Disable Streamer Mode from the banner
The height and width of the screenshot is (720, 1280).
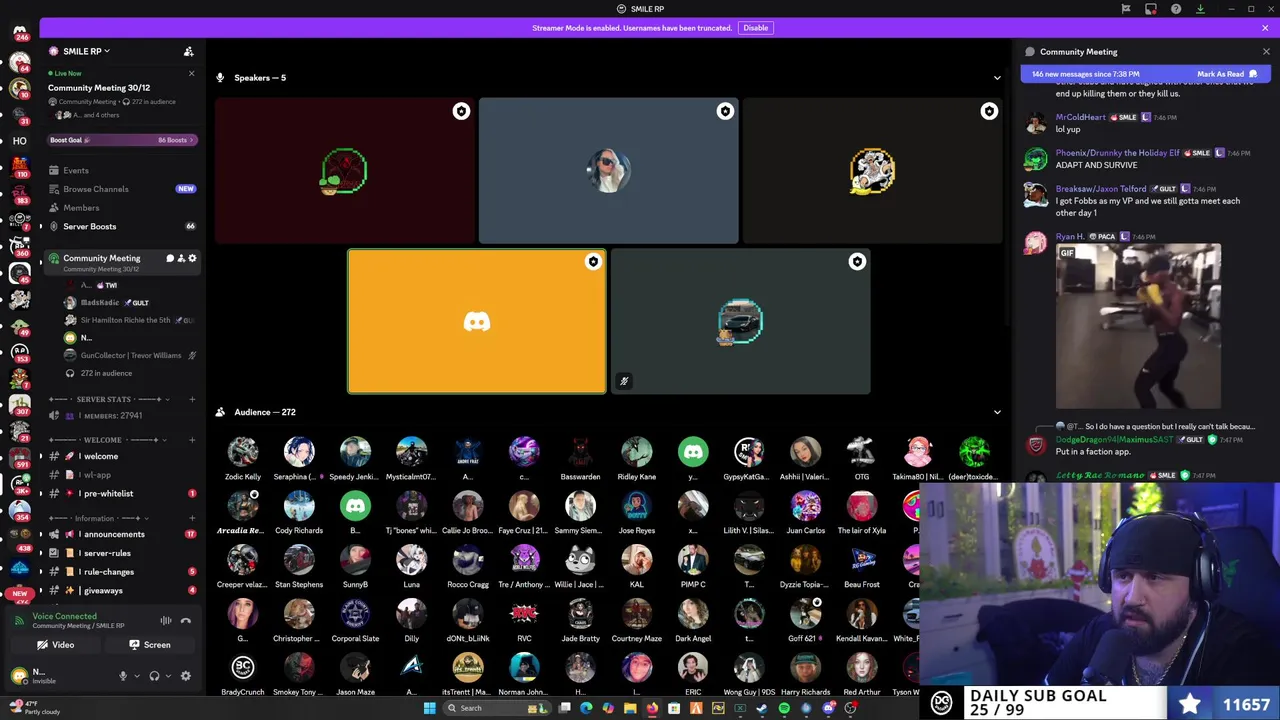pyautogui.click(x=756, y=28)
